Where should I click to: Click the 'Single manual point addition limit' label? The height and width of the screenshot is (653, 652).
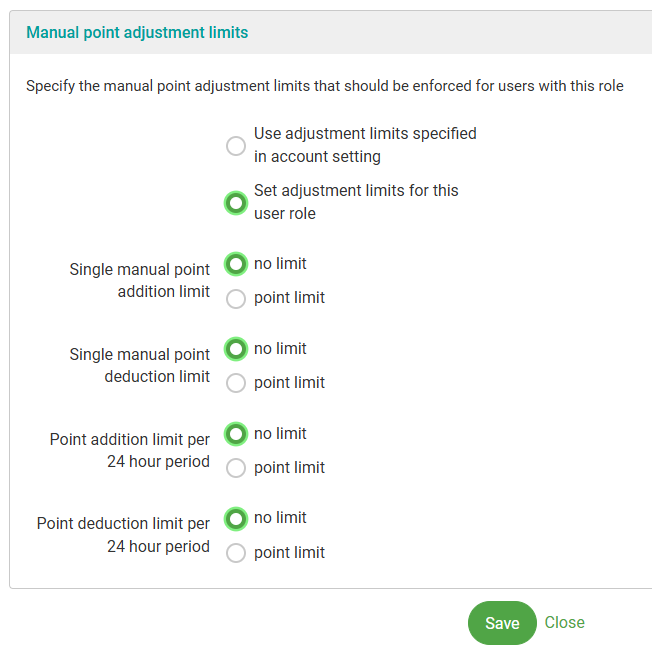pyautogui.click(x=140, y=281)
